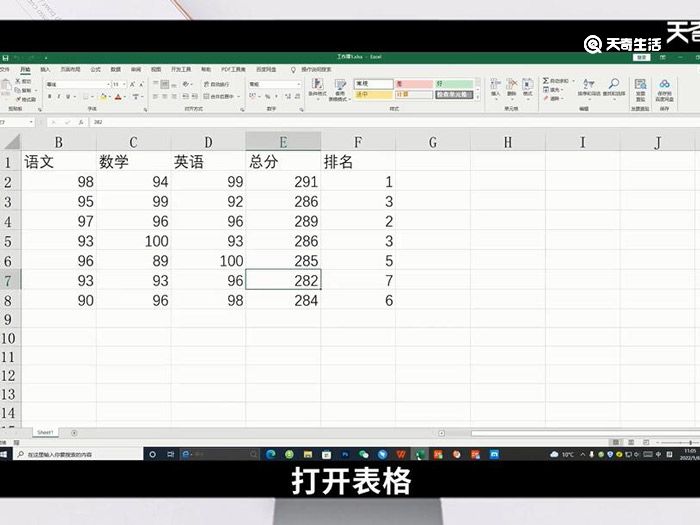Toggle Underline formatting

[x=68, y=96]
